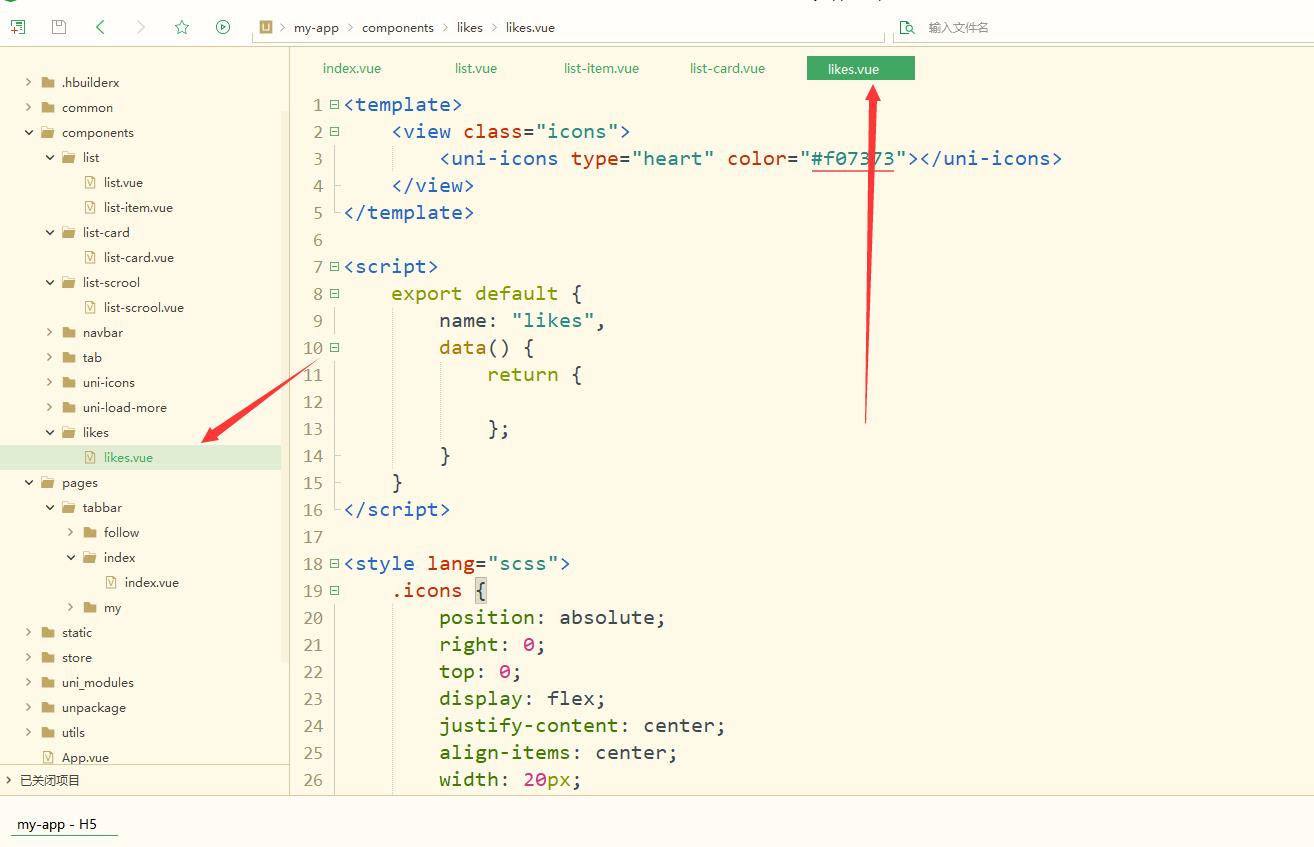Fold the style block at line 18
This screenshot has height=847, width=1314.
tap(334, 563)
